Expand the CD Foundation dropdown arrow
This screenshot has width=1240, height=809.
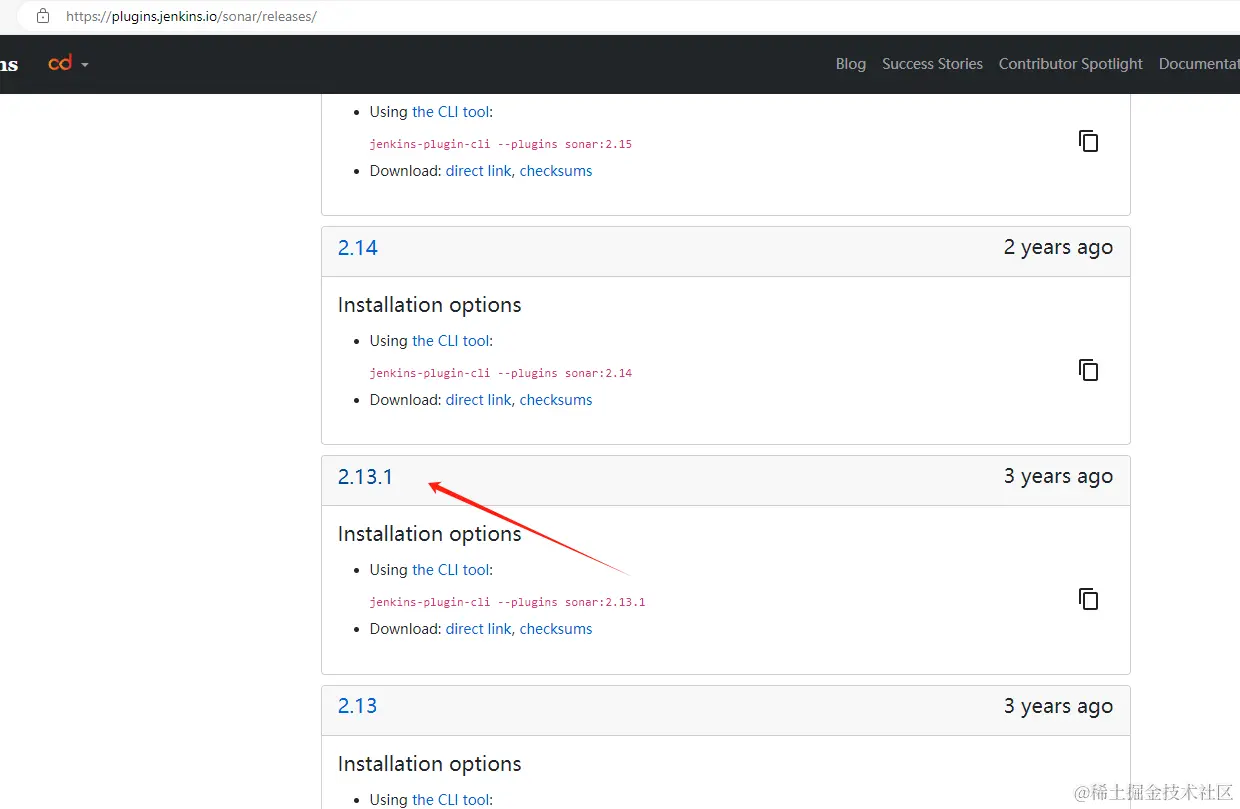click(x=85, y=65)
